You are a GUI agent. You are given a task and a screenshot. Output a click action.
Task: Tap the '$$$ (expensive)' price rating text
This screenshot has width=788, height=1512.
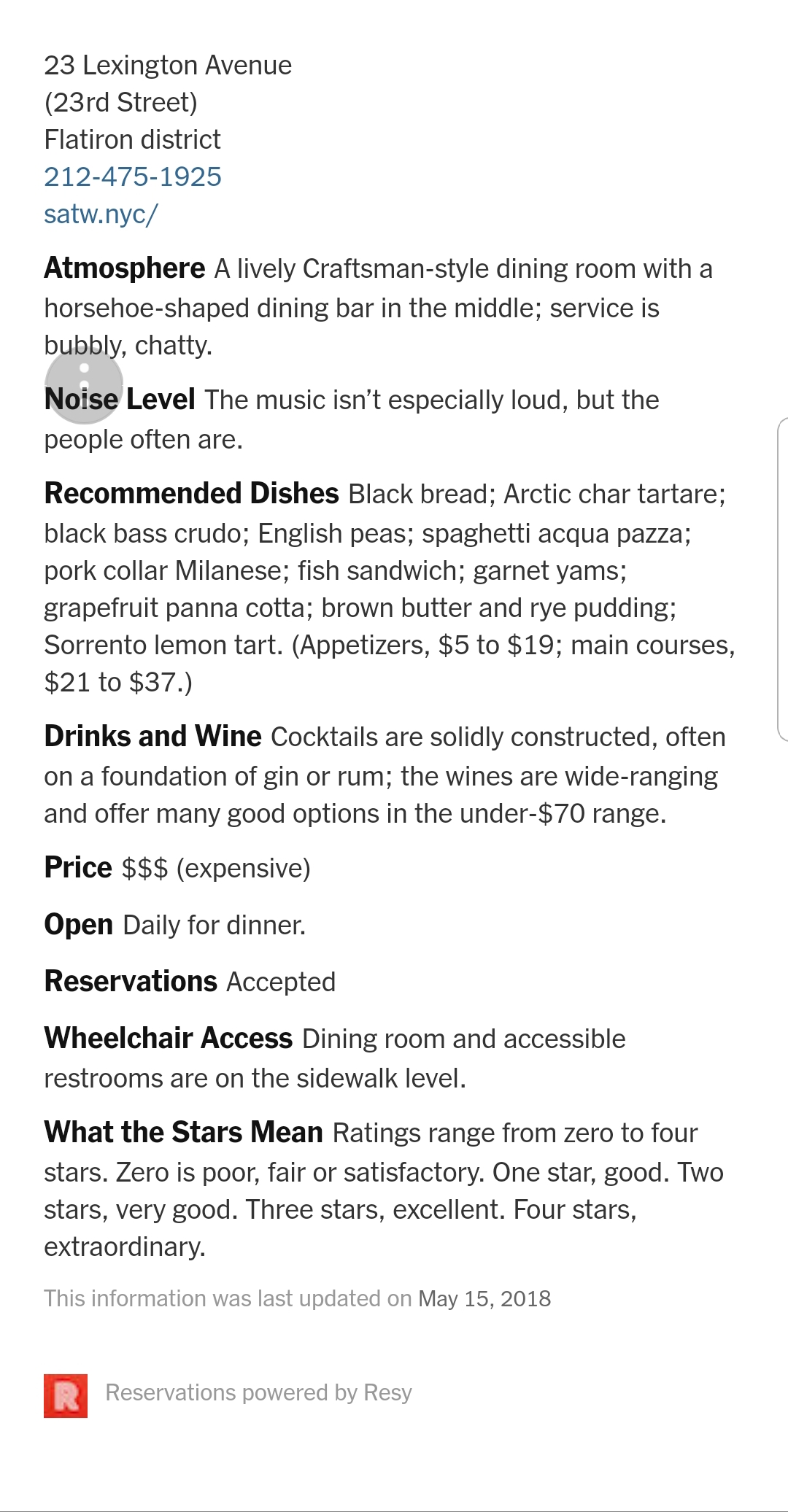coord(216,869)
